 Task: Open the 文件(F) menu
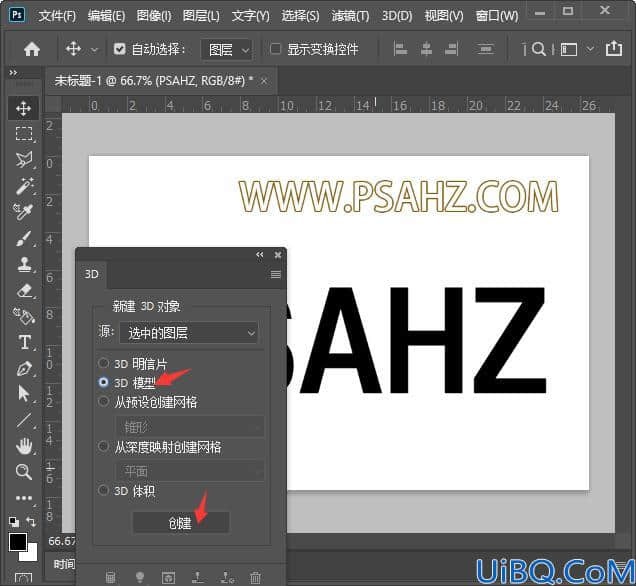[x=57, y=16]
